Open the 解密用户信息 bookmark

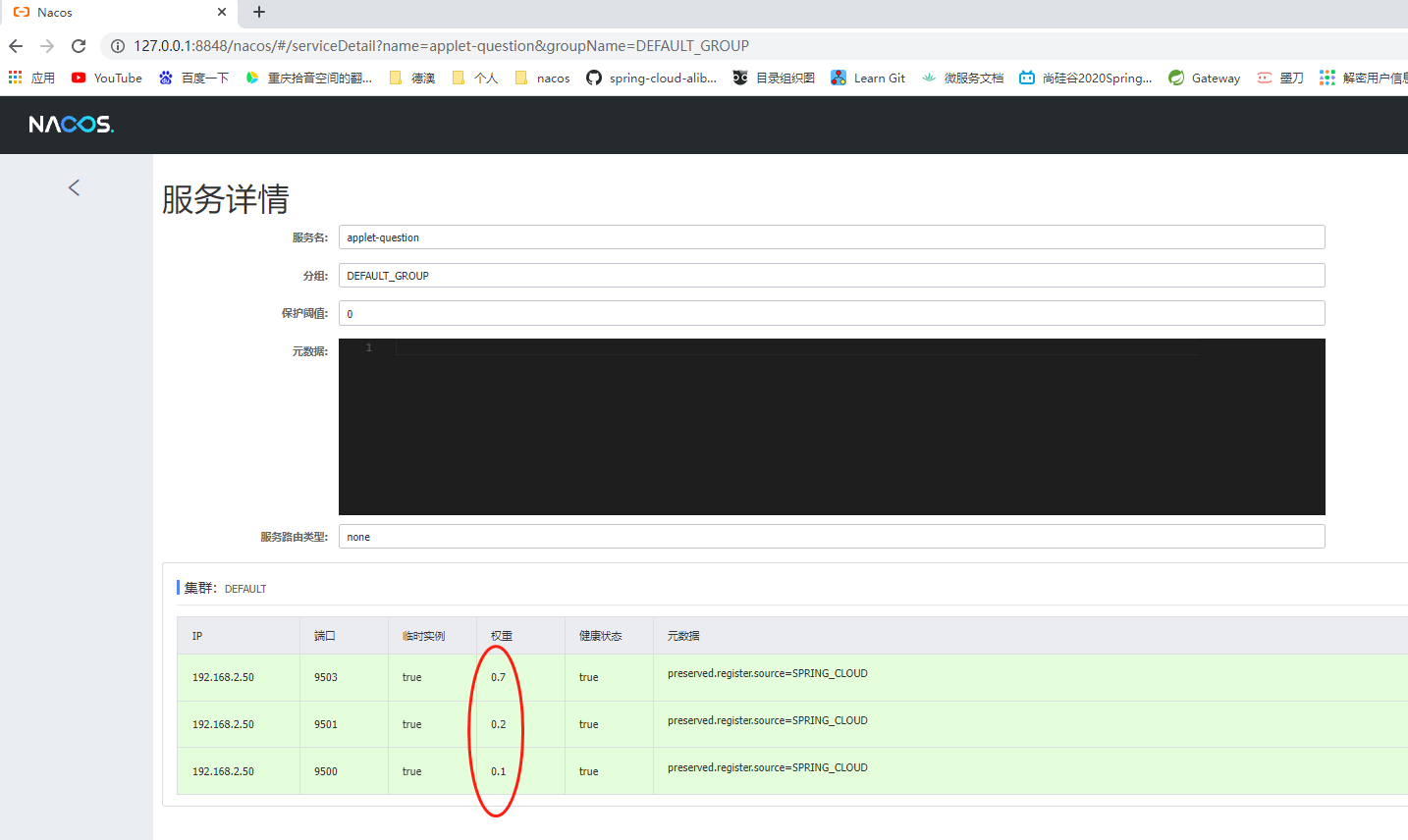click(1364, 78)
